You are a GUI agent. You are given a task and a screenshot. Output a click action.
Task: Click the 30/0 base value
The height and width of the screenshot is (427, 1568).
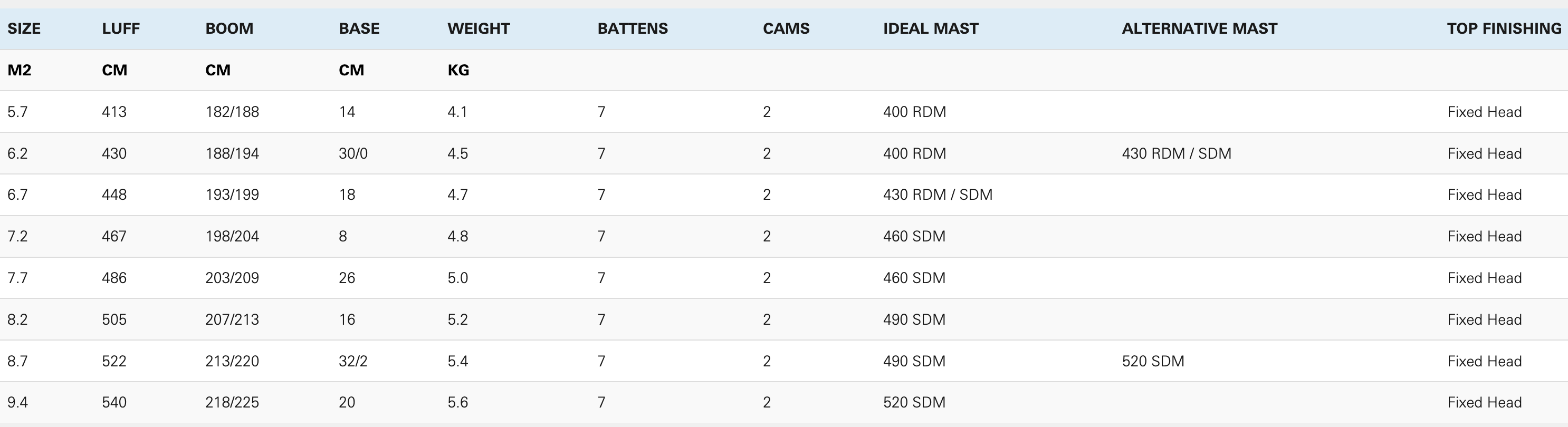353,153
